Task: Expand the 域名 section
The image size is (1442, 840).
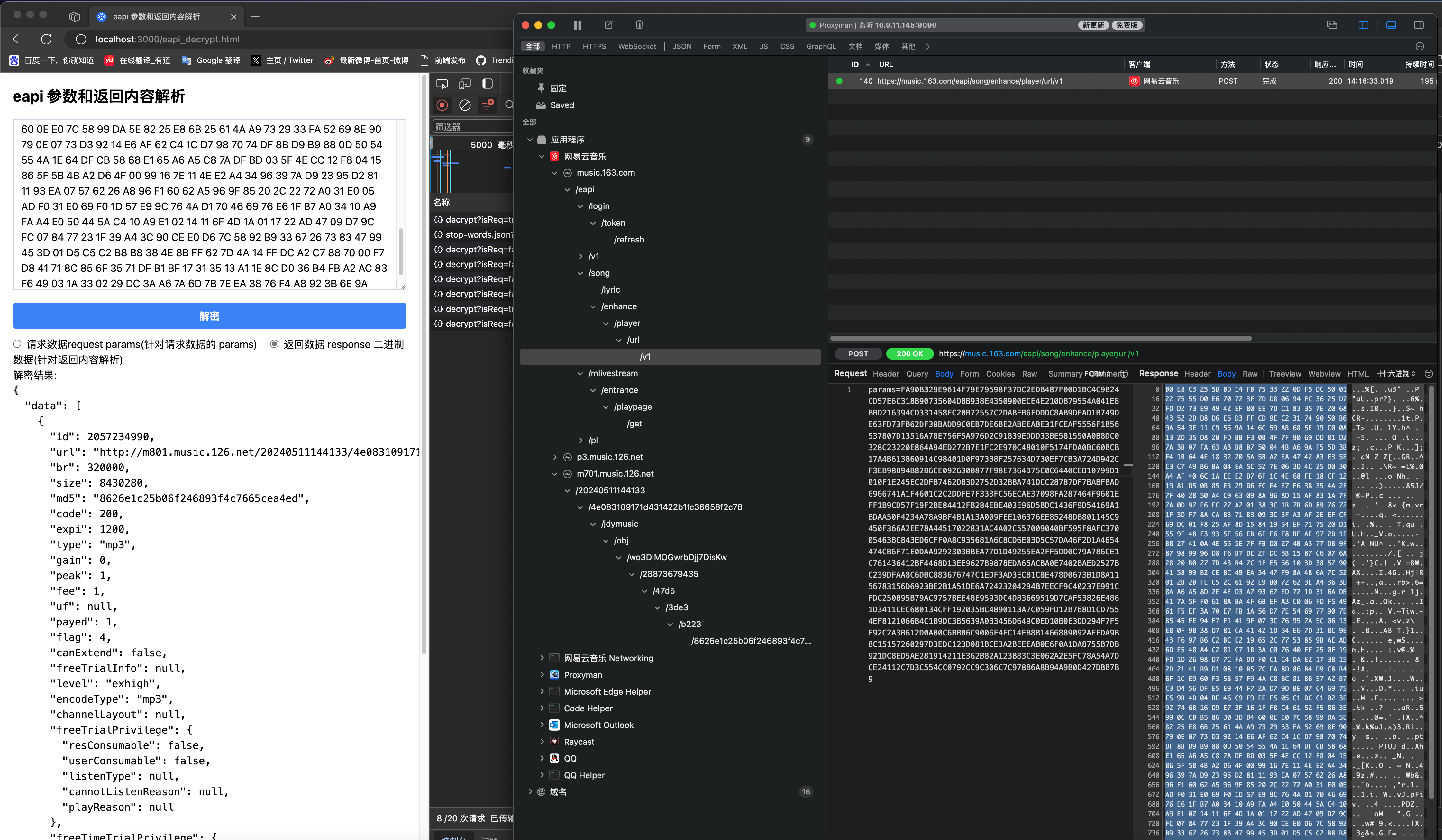Action: click(530, 791)
